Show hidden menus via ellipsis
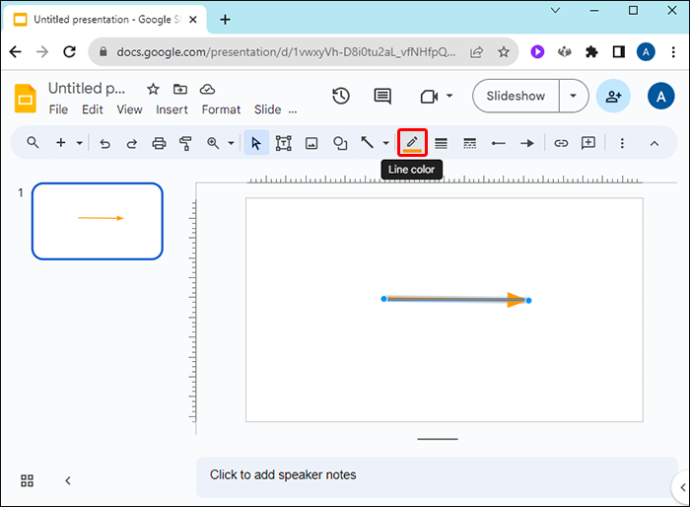The image size is (690, 507). pyautogui.click(x=293, y=111)
